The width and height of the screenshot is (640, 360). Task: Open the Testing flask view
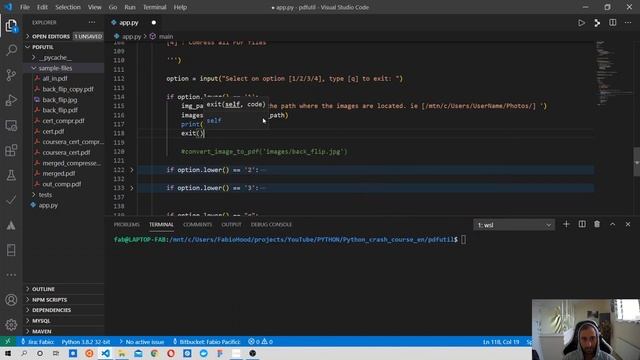coord(11,175)
